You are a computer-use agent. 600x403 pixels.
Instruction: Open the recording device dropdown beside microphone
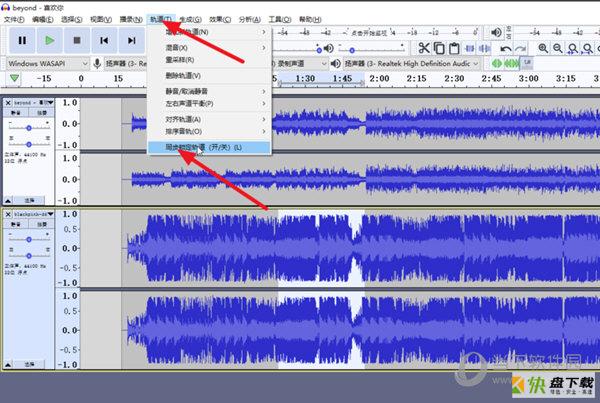[126, 64]
